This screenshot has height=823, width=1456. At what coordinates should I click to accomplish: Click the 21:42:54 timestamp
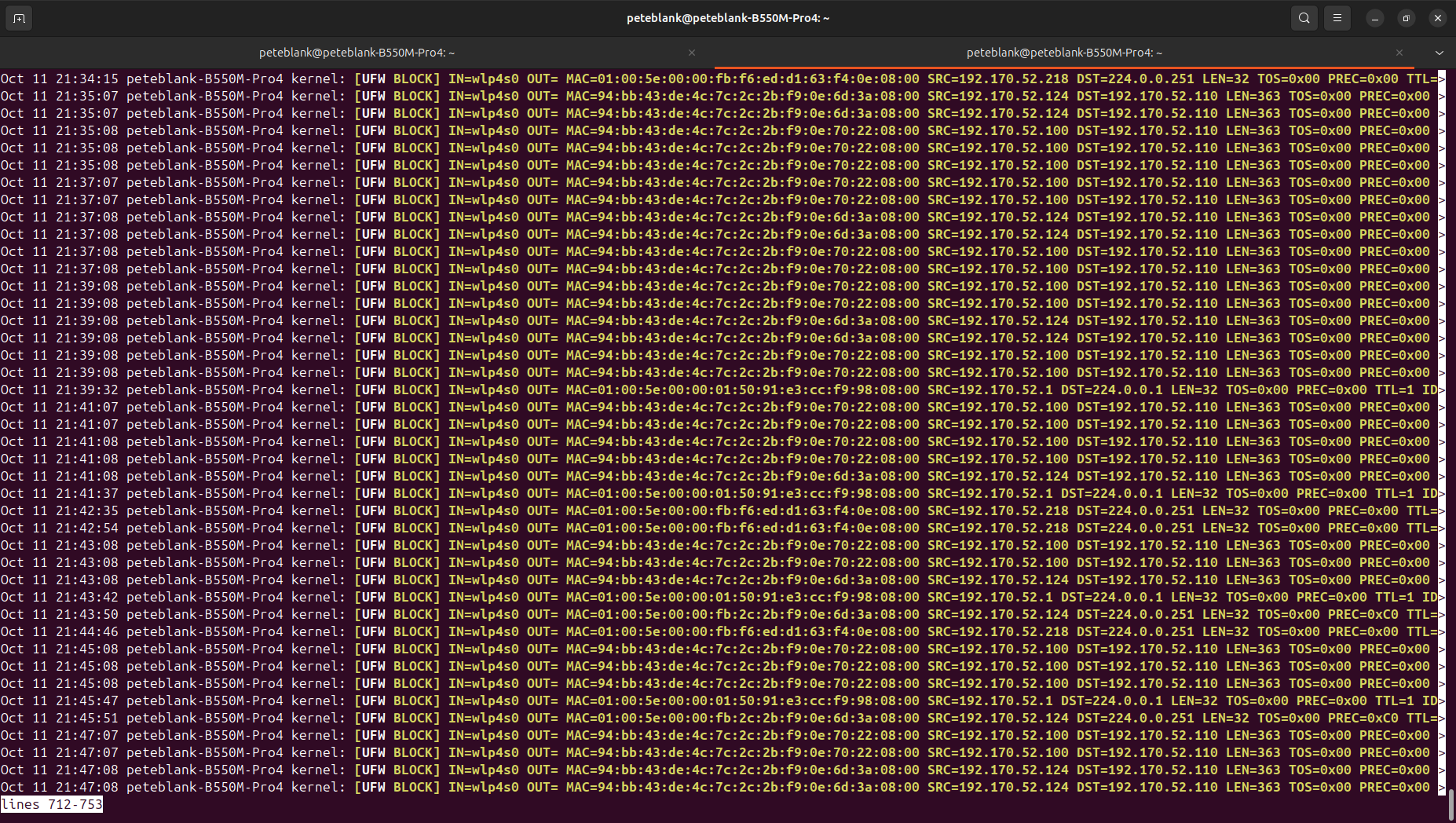(87, 528)
